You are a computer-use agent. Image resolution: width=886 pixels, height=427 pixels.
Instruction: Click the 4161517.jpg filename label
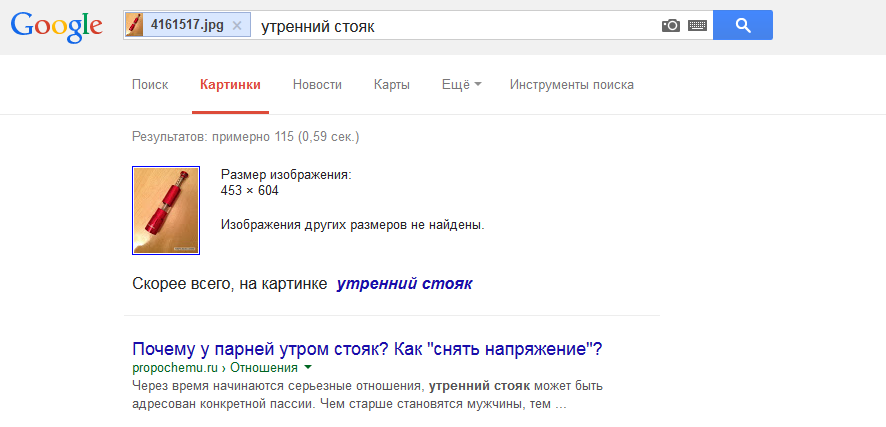186,26
